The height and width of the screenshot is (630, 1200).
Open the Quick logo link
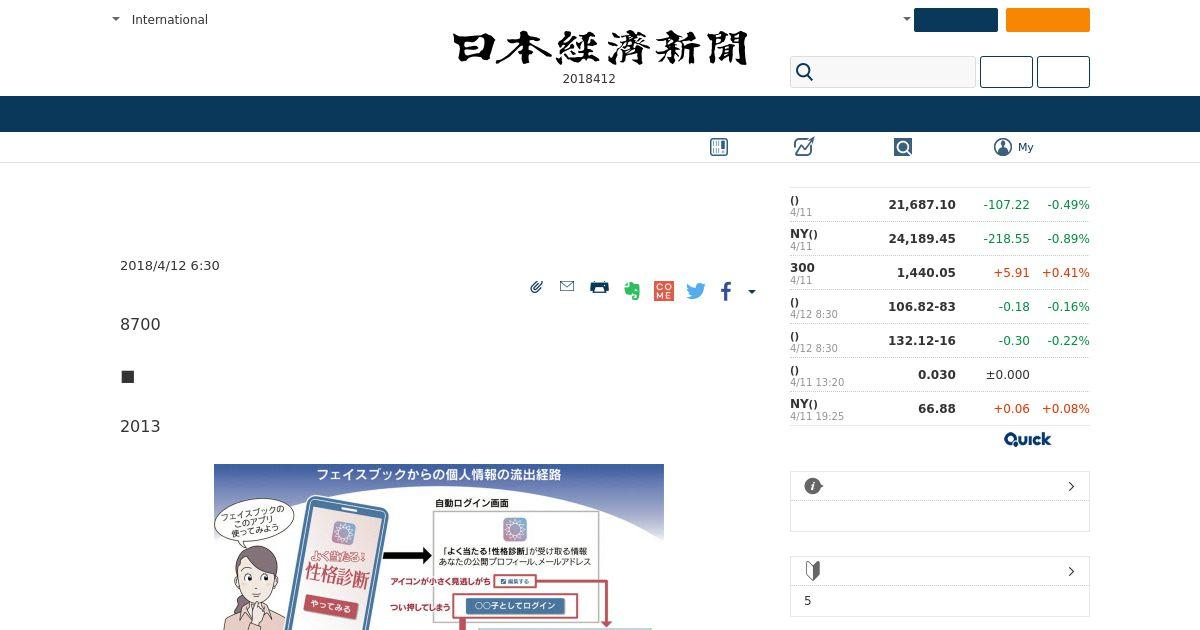click(x=1028, y=439)
